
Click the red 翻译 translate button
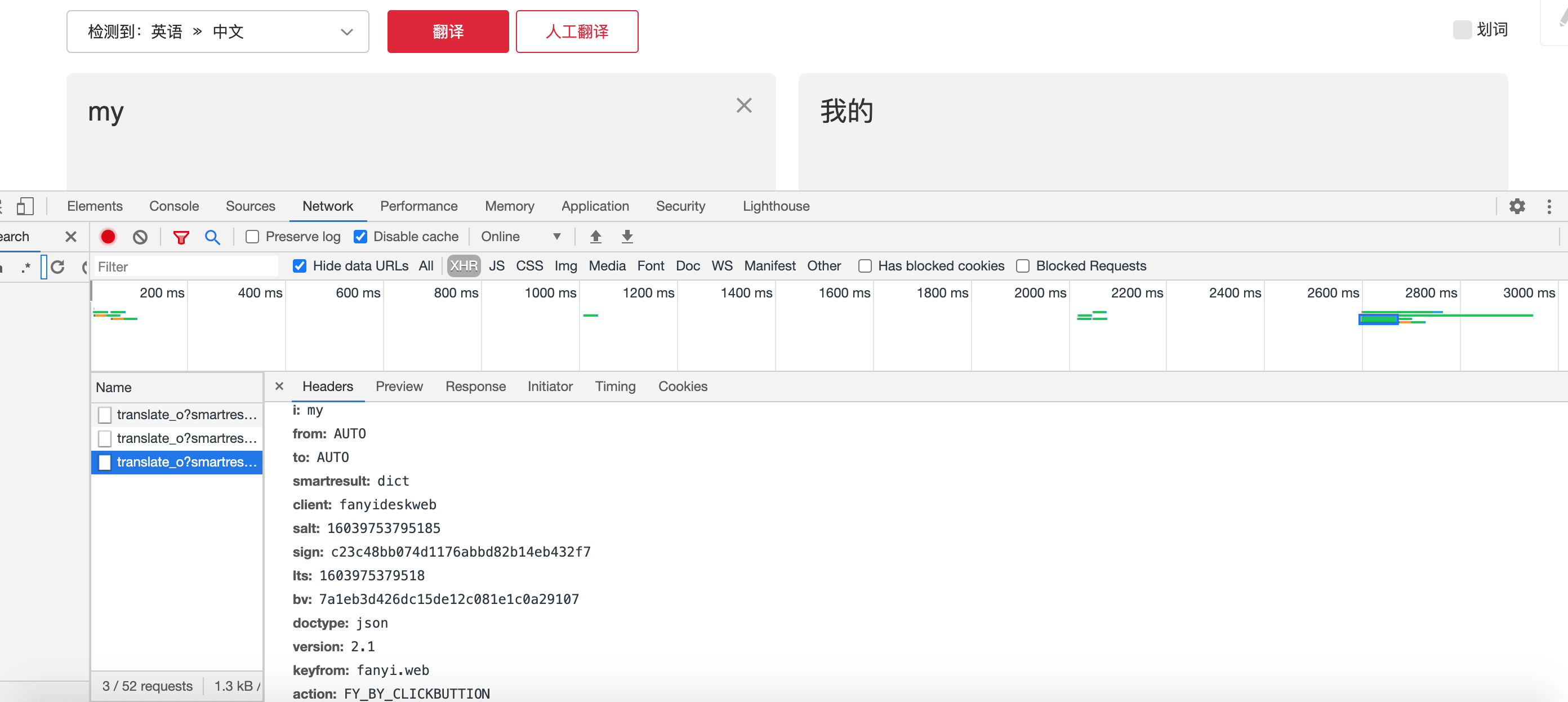tap(448, 31)
